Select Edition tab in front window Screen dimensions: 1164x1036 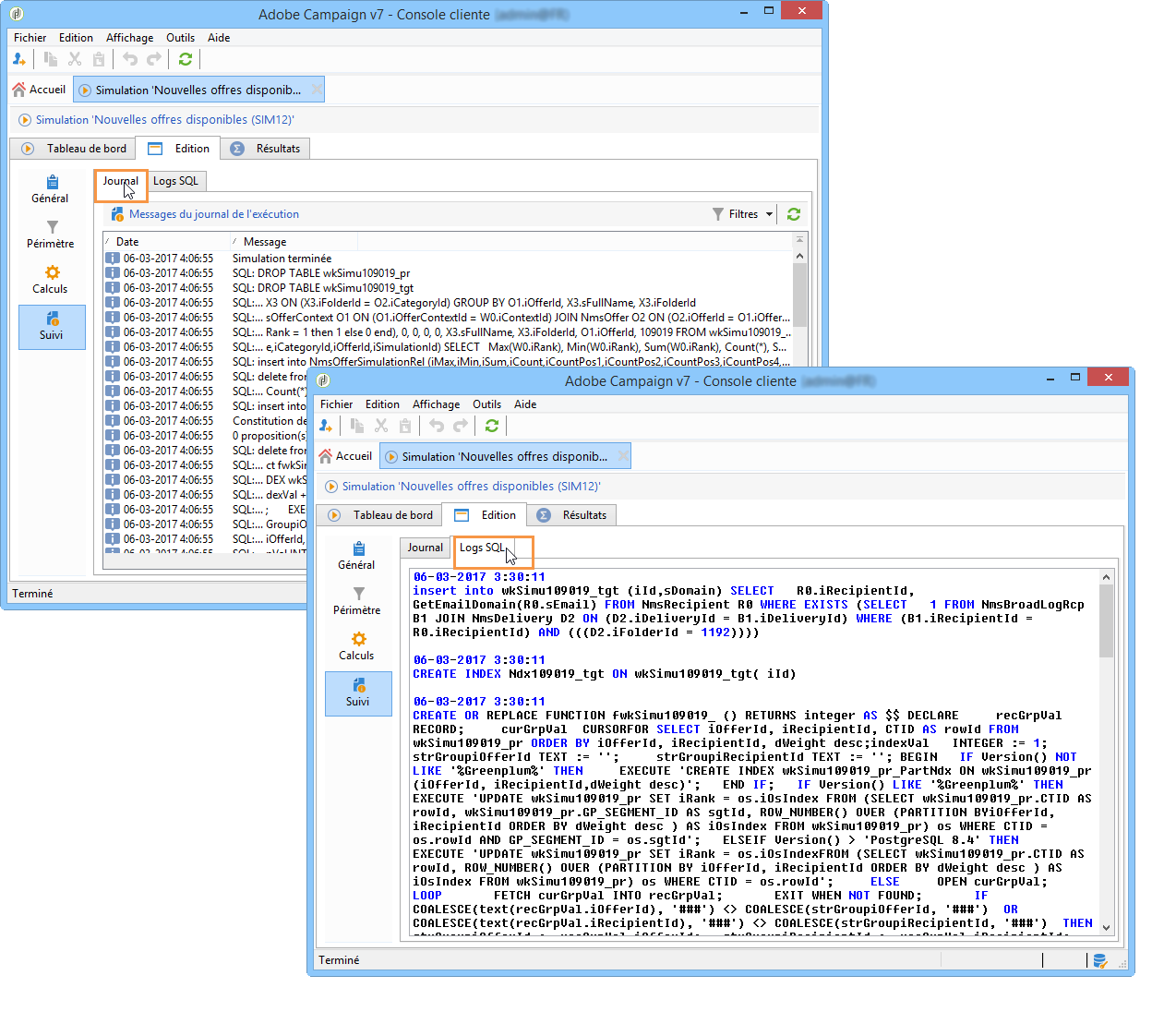pos(486,515)
